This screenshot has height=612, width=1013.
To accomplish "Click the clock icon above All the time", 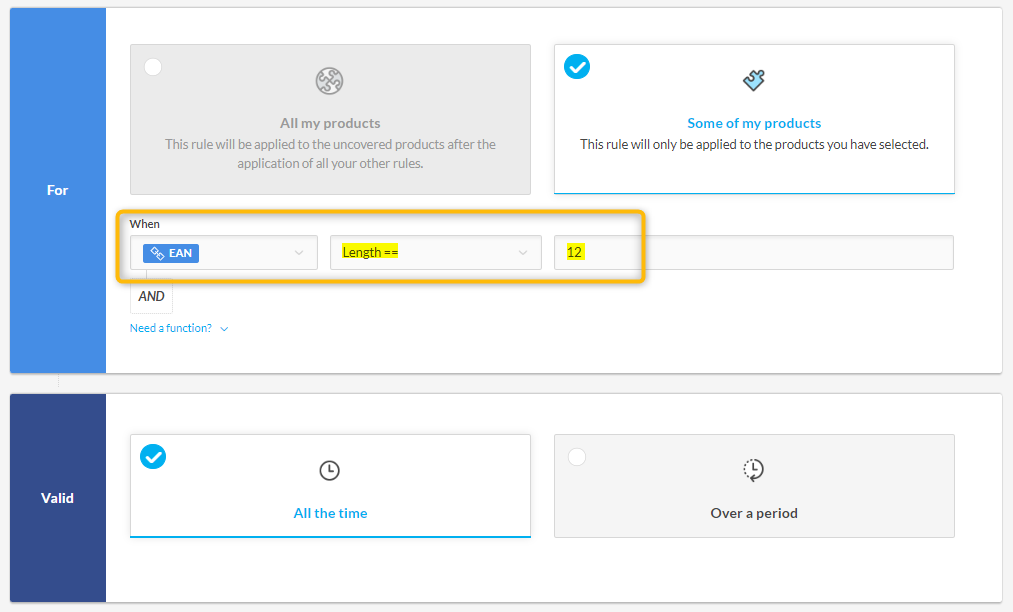I will pos(330,470).
